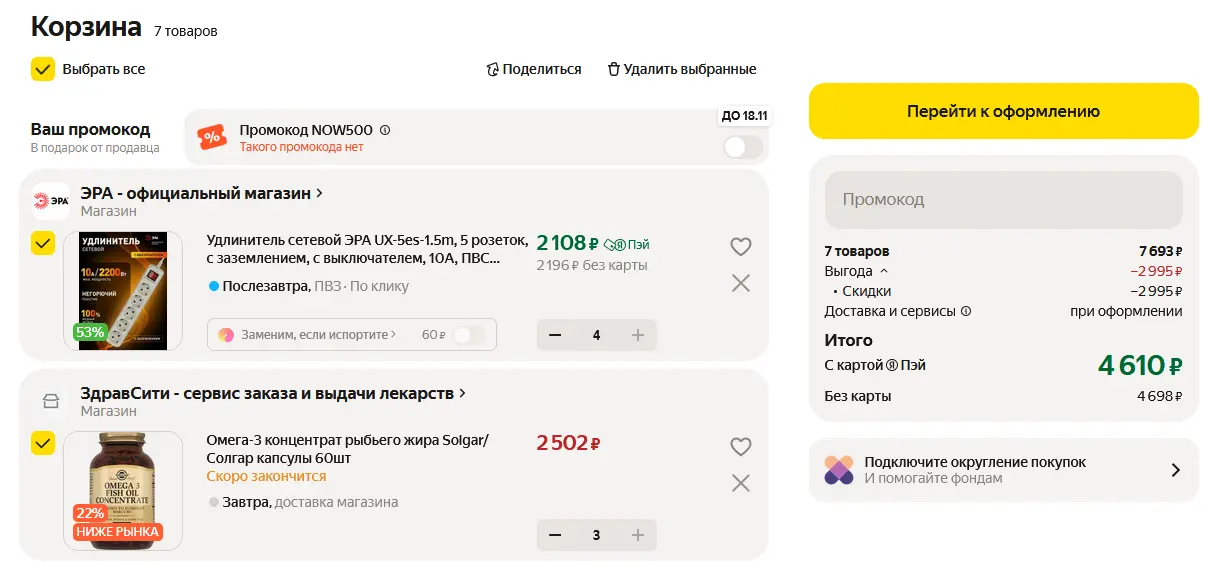Increase ЭРА extension cord quantity with plus
1208x578 pixels.
[637, 335]
